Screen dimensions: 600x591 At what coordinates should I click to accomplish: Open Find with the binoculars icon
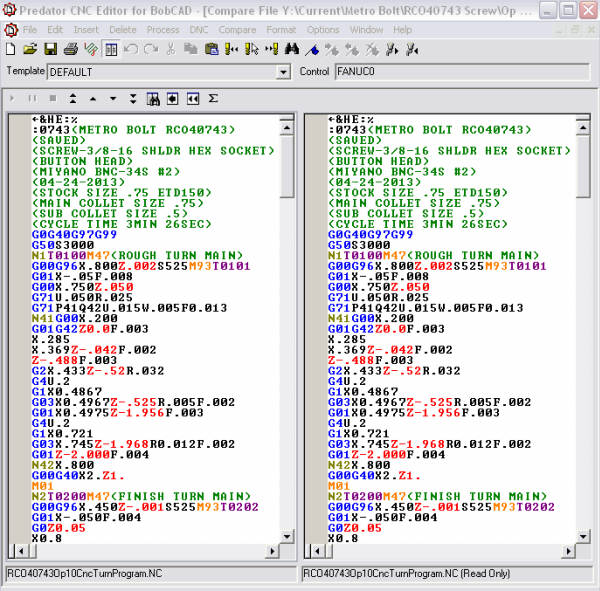292,49
